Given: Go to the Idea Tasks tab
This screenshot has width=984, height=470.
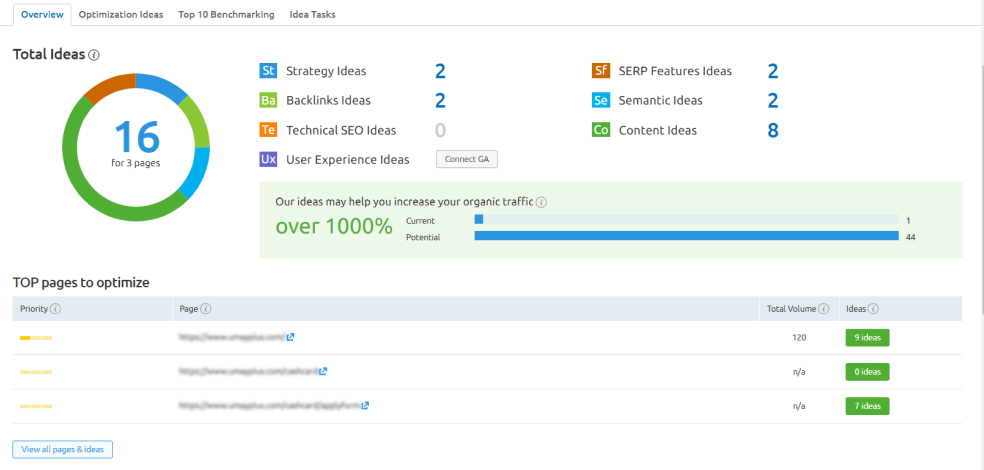Looking at the screenshot, I should coord(312,15).
